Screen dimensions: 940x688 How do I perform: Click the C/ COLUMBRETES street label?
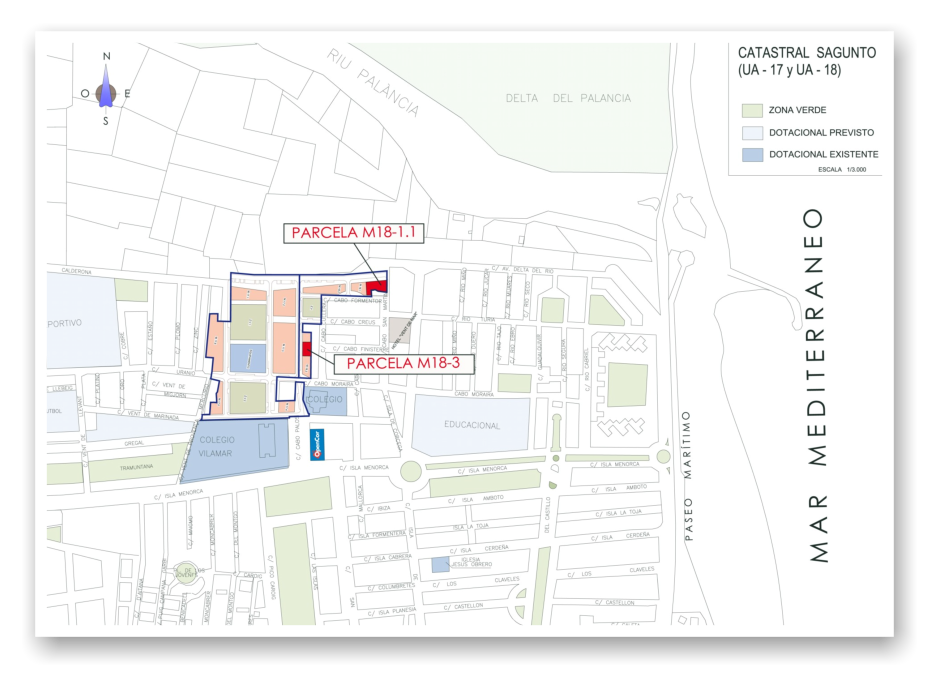pyautogui.click(x=390, y=587)
